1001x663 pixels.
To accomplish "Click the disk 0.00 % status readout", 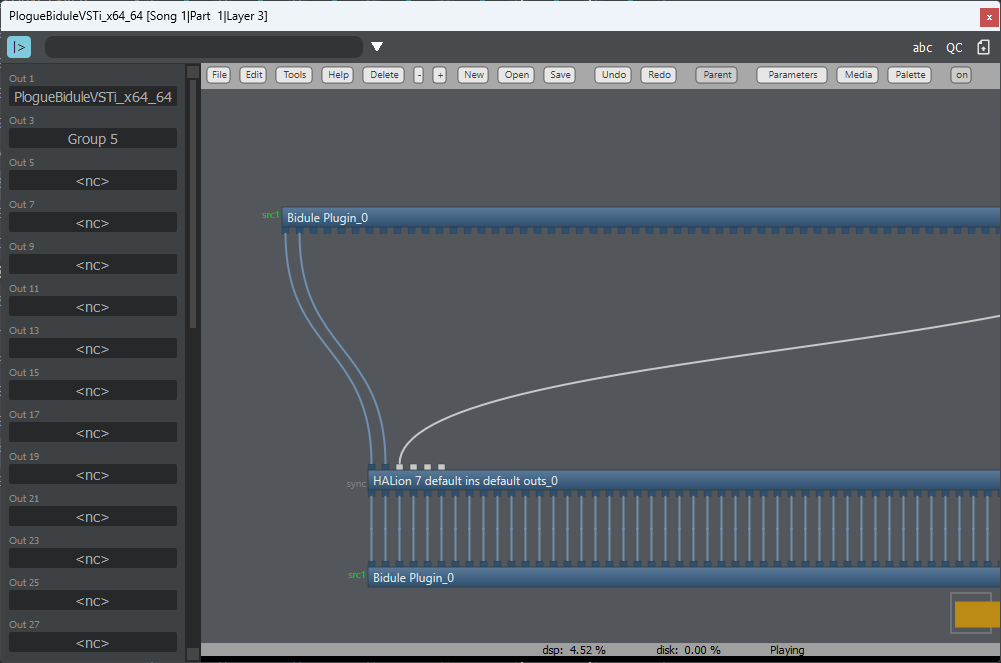I will pos(688,650).
